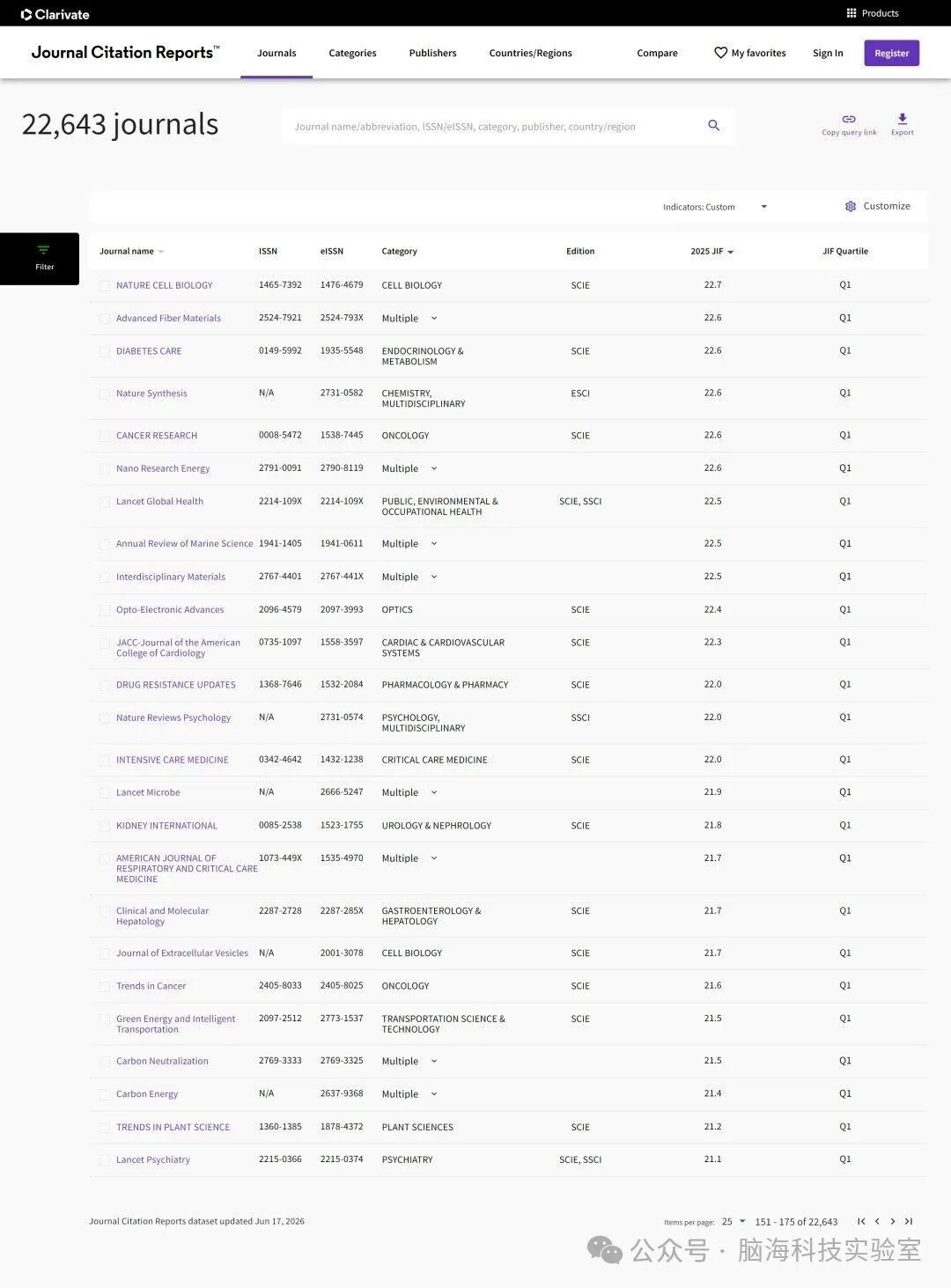Click the Category column header
Image resolution: width=951 pixels, height=1288 pixels.
click(x=399, y=252)
